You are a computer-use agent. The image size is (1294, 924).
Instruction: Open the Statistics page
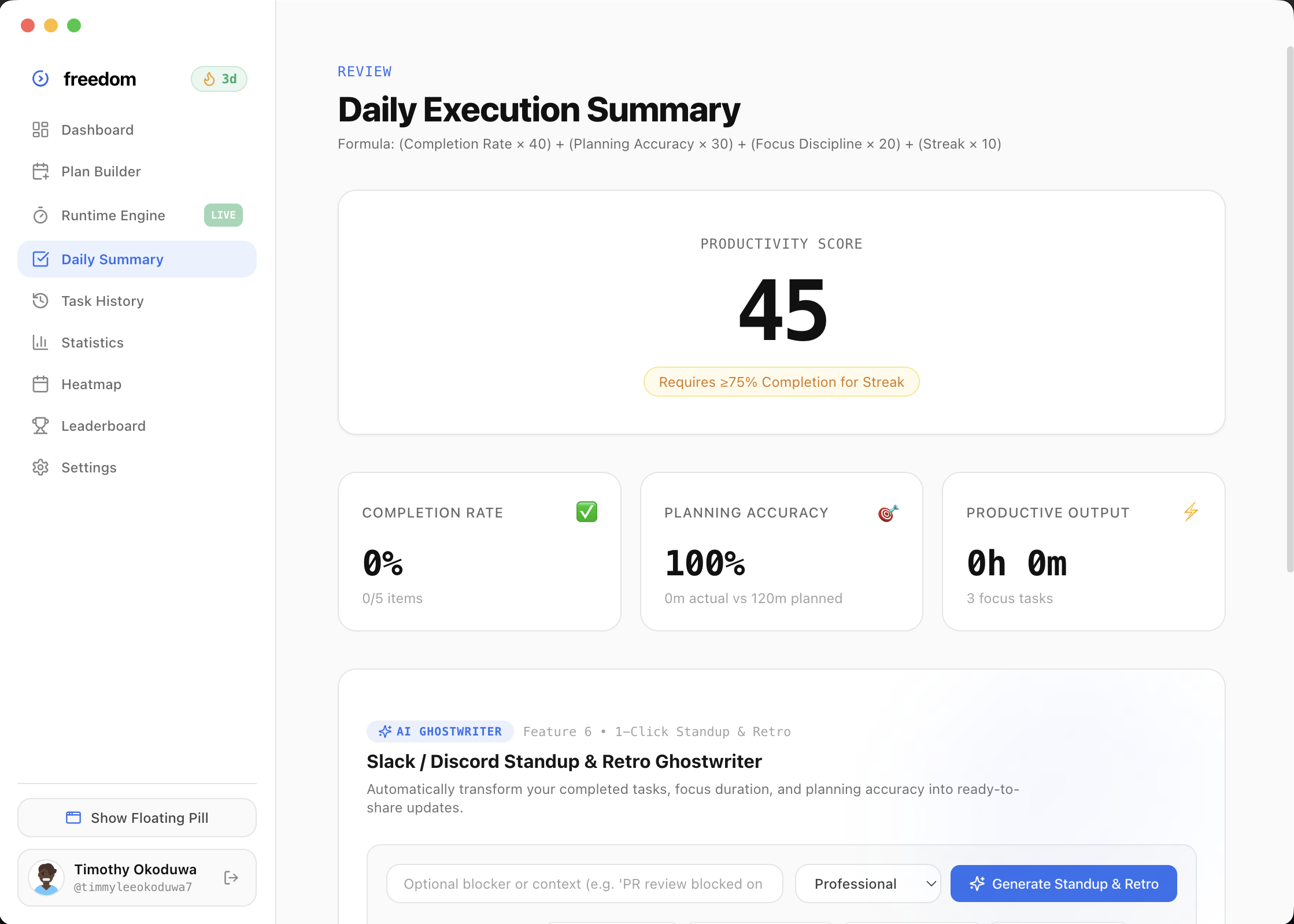click(x=137, y=342)
